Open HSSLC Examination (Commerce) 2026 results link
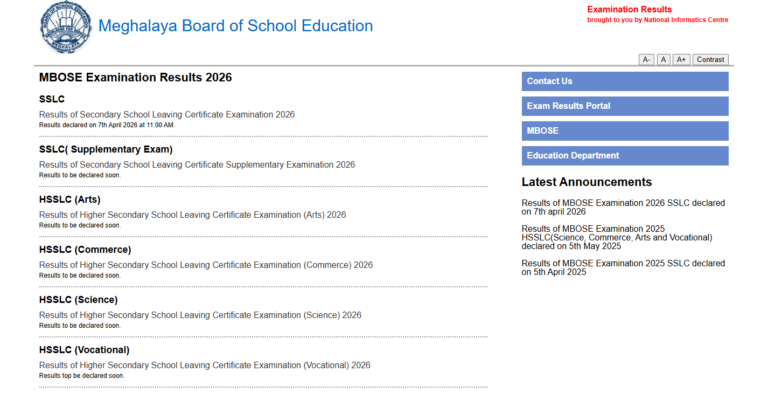The height and width of the screenshot is (393, 768). click(x=206, y=265)
